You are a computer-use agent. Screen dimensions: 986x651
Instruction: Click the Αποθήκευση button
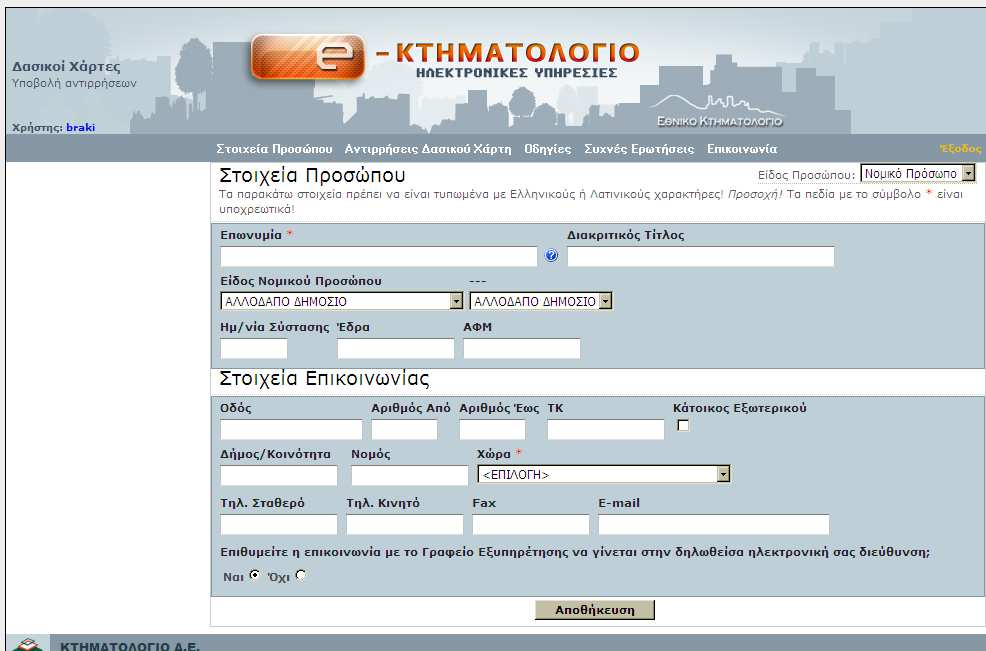595,609
